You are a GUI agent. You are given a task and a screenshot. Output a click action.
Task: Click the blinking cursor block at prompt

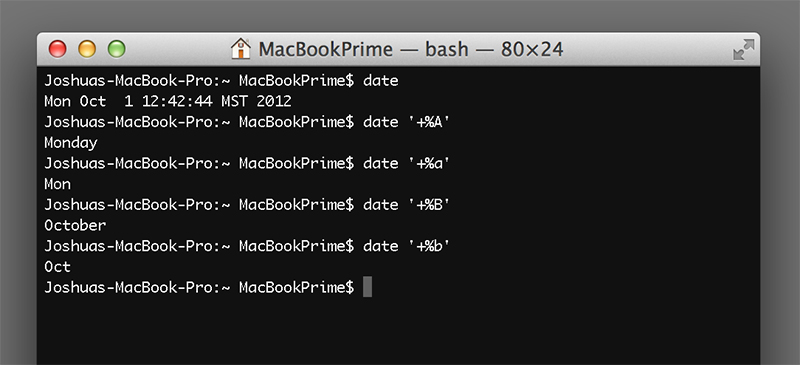367,287
